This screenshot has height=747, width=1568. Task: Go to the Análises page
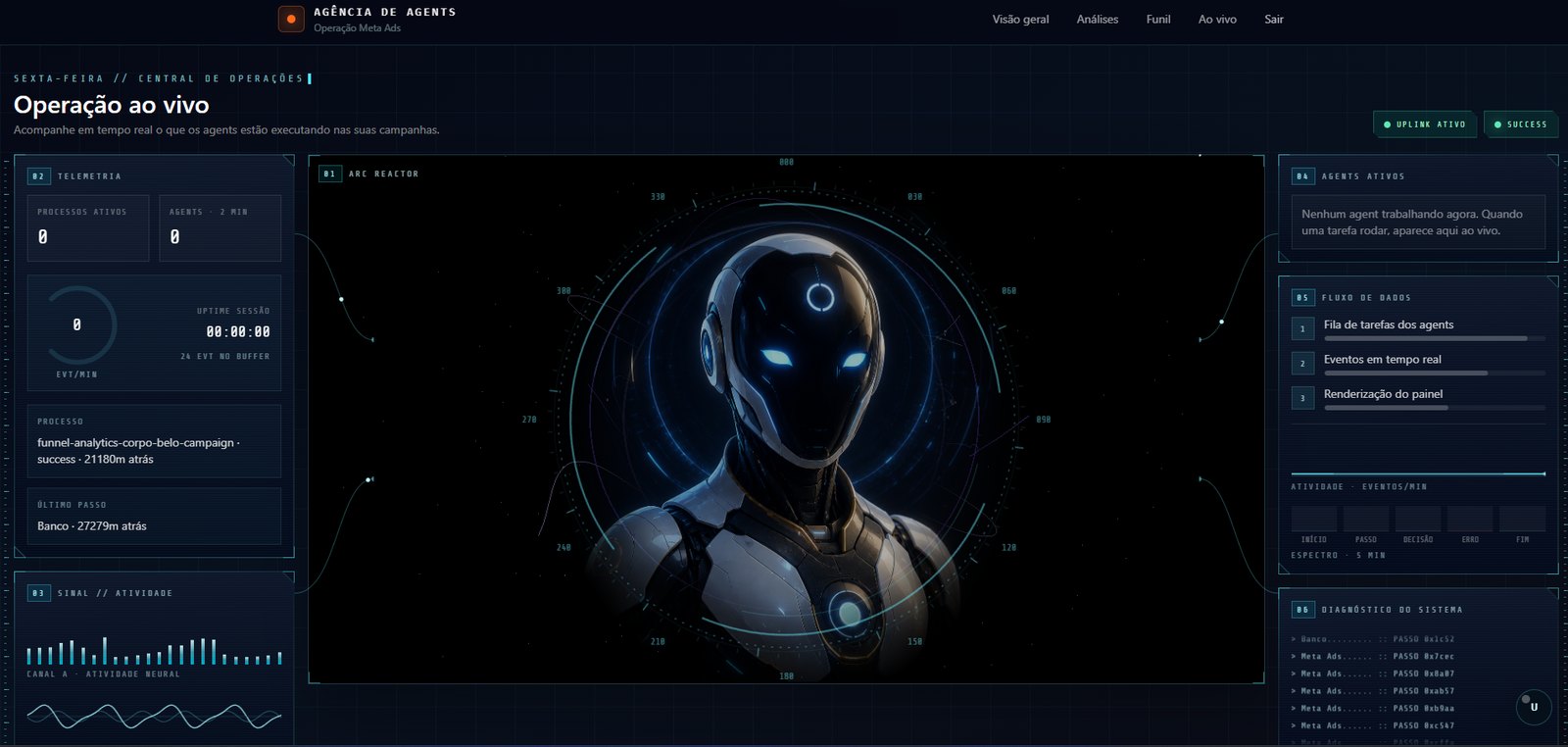click(1098, 20)
